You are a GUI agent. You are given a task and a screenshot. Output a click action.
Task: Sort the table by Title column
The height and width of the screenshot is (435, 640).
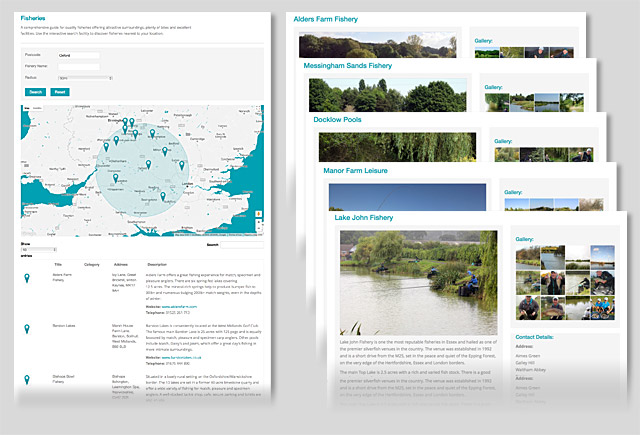[x=58, y=264]
